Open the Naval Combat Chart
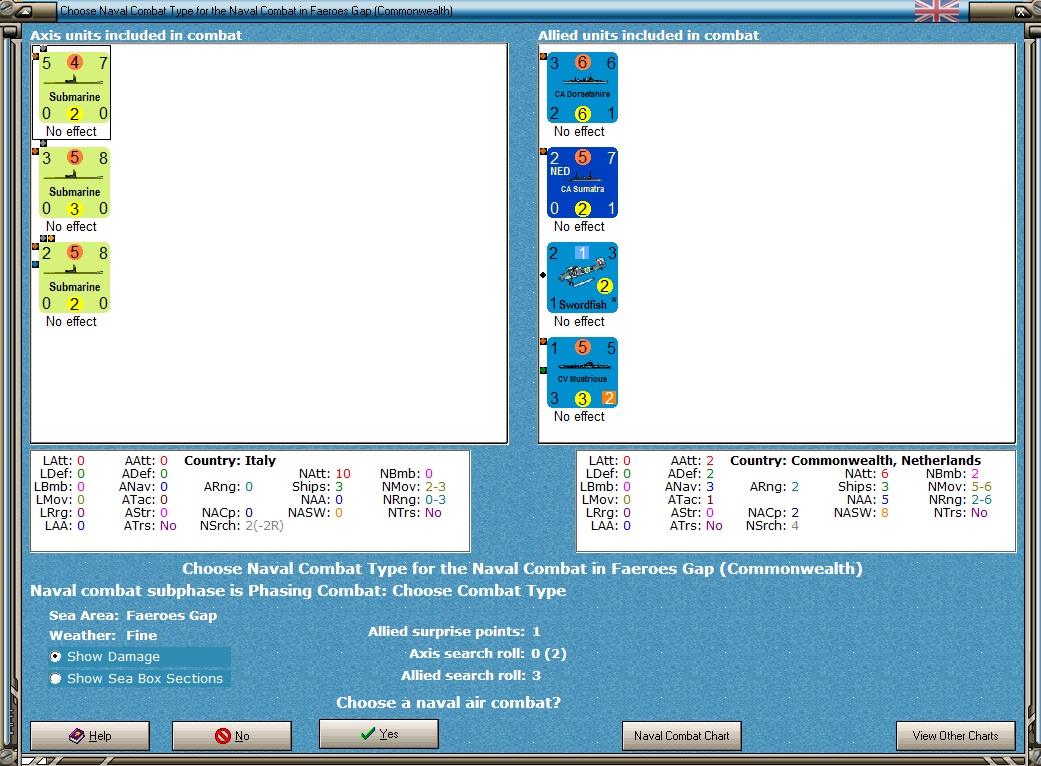This screenshot has width=1041, height=766. (x=681, y=735)
